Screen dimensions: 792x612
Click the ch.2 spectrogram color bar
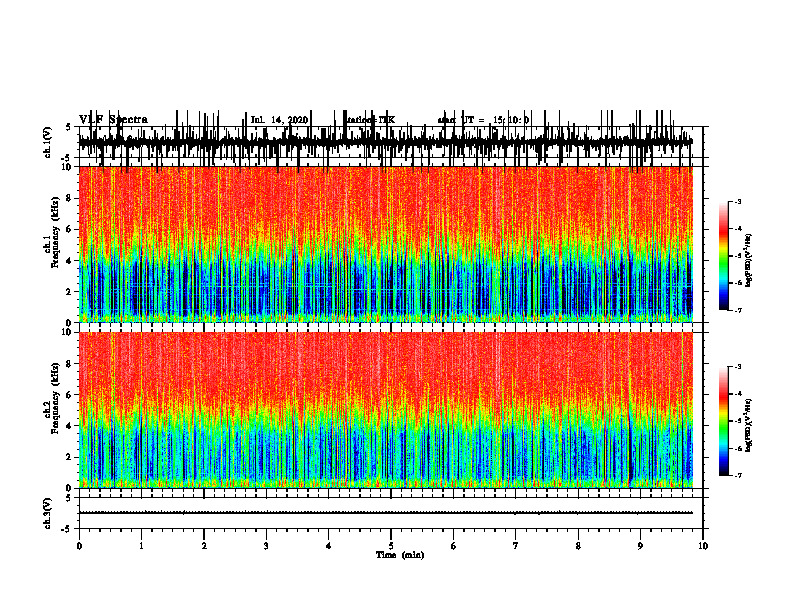click(724, 421)
